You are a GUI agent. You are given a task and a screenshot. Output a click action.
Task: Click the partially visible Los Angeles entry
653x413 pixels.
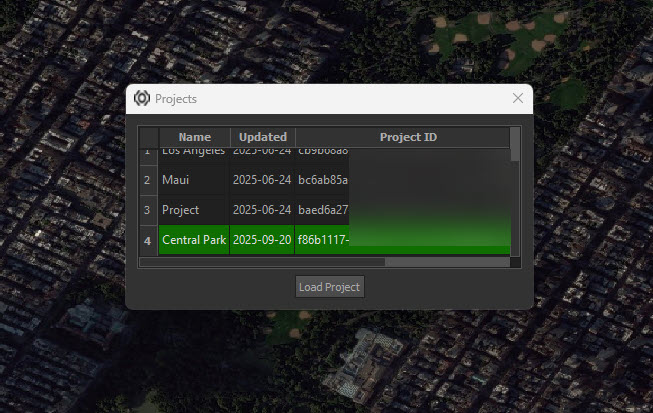[194, 152]
